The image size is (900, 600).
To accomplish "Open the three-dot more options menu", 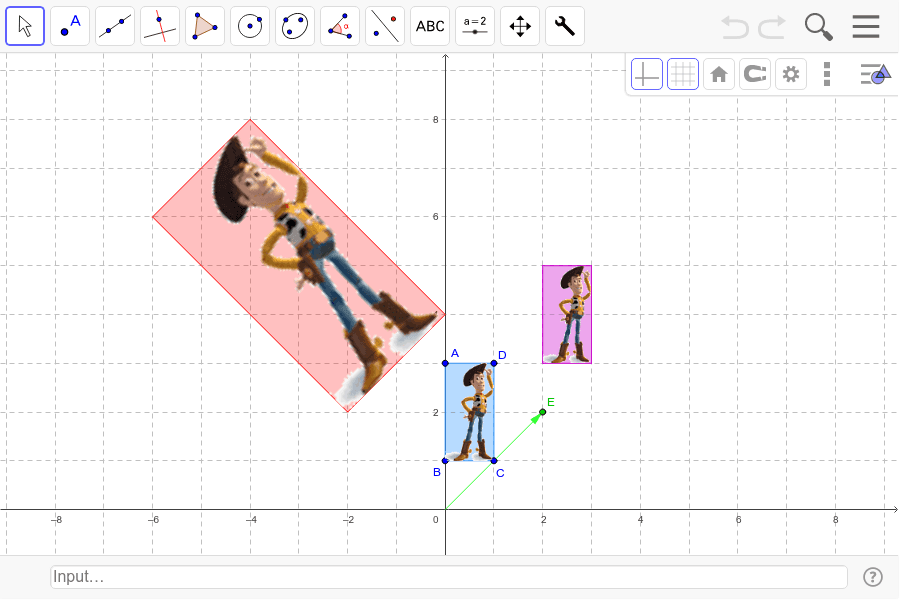I will tap(827, 74).
